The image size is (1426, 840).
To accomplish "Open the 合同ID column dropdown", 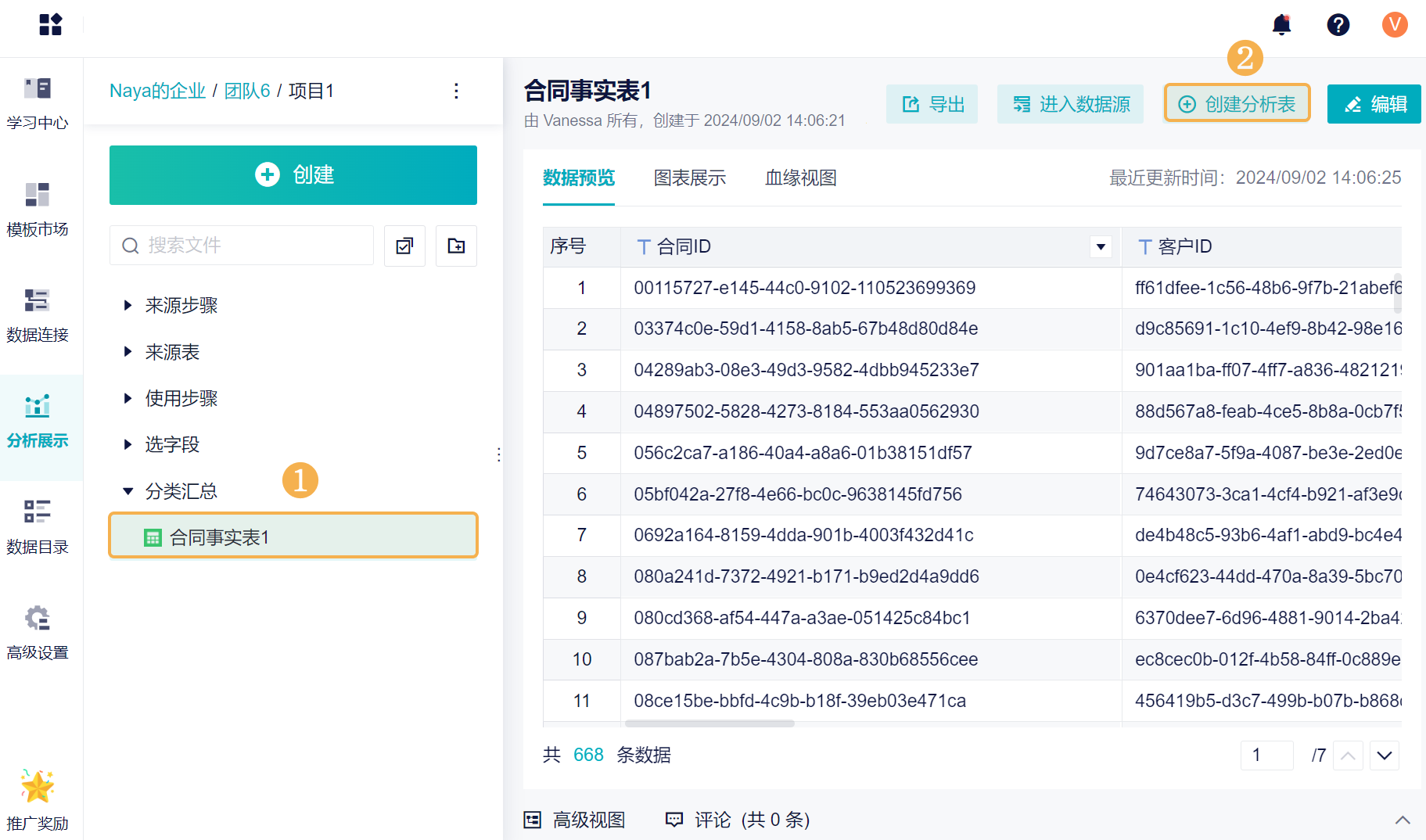I will [1101, 247].
